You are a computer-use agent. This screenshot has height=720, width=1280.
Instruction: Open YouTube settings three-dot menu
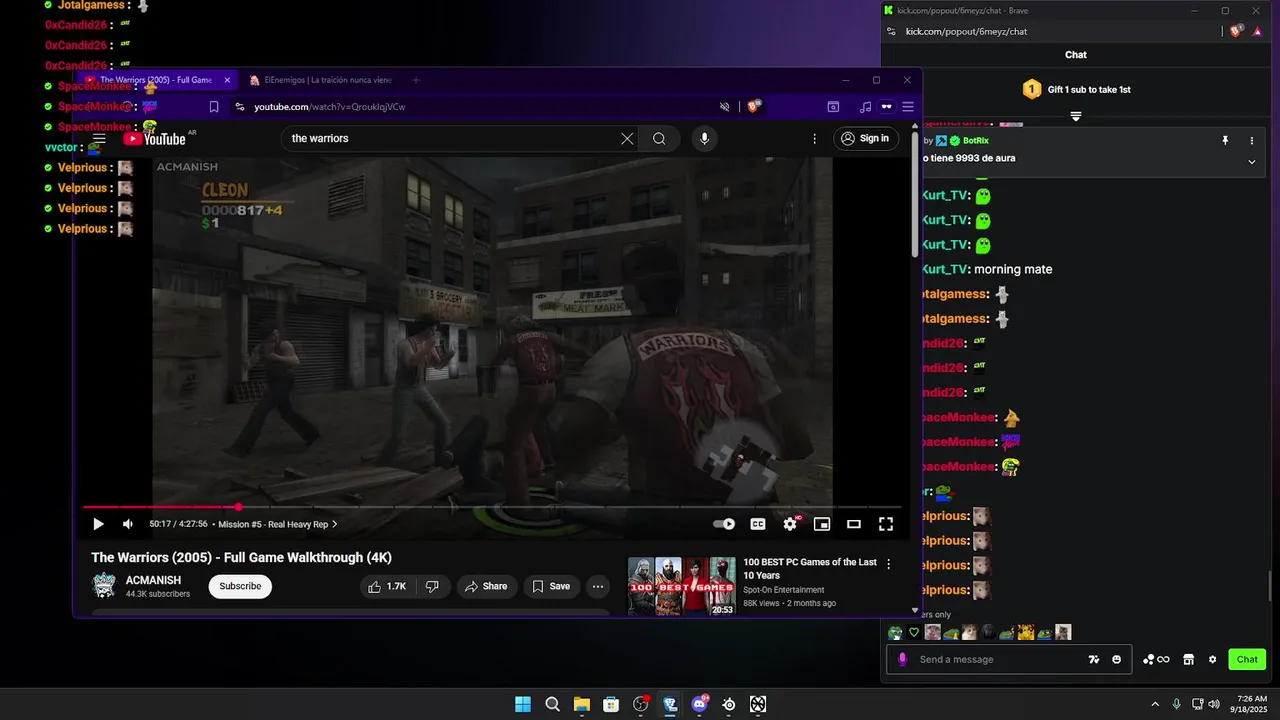click(x=815, y=139)
